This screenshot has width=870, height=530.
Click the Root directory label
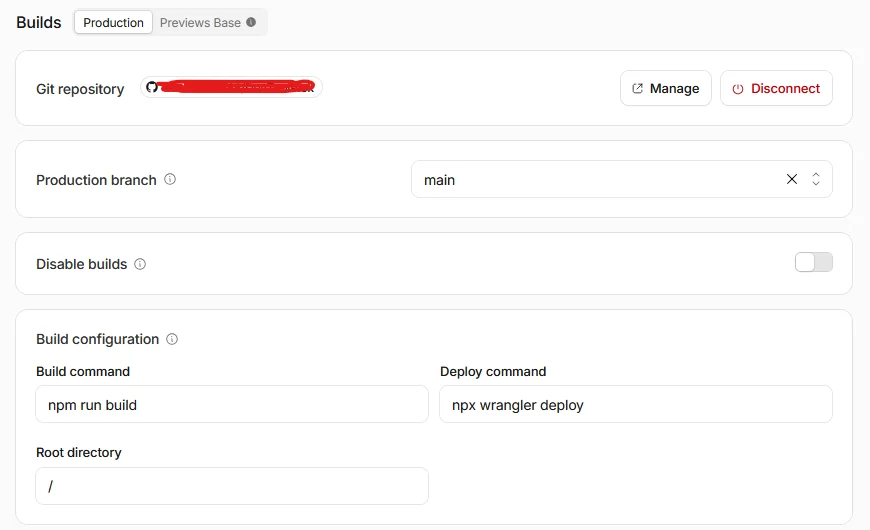pos(78,453)
